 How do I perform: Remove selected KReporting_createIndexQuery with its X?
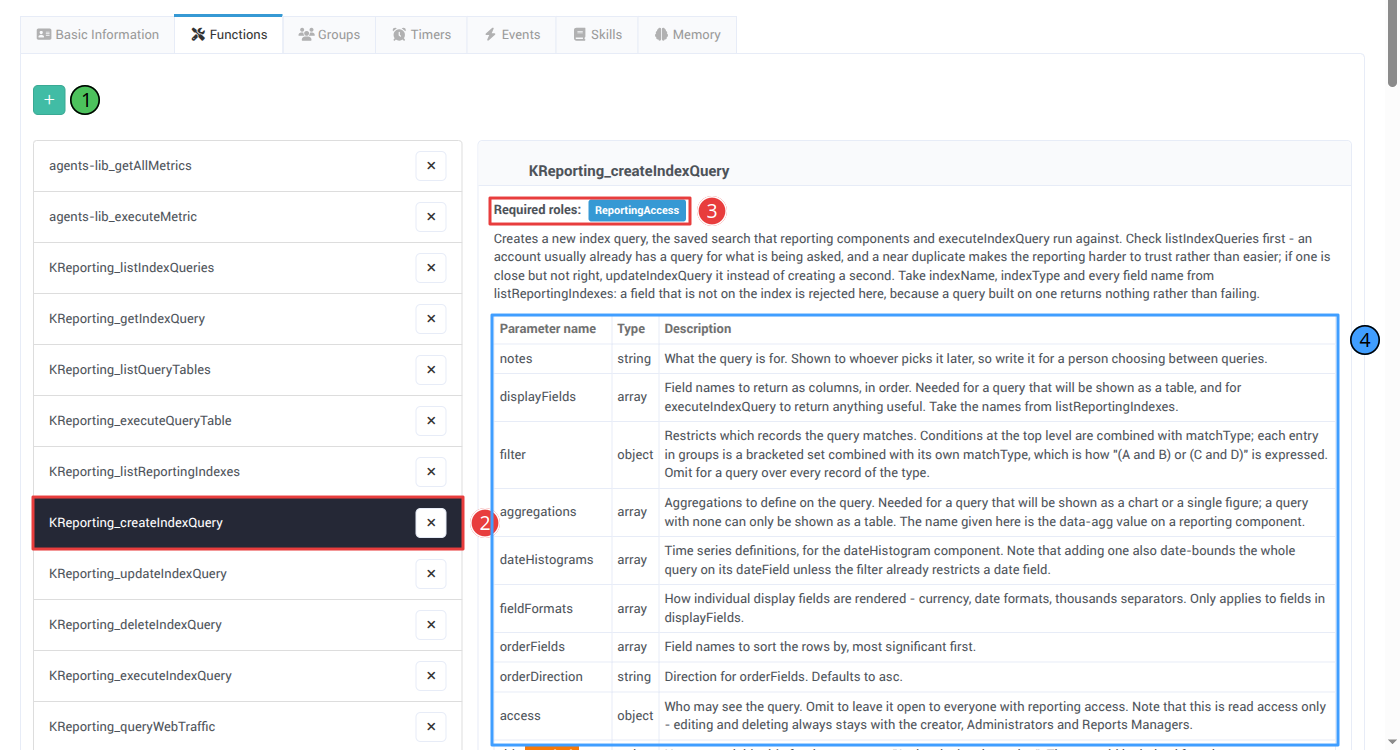(x=431, y=523)
